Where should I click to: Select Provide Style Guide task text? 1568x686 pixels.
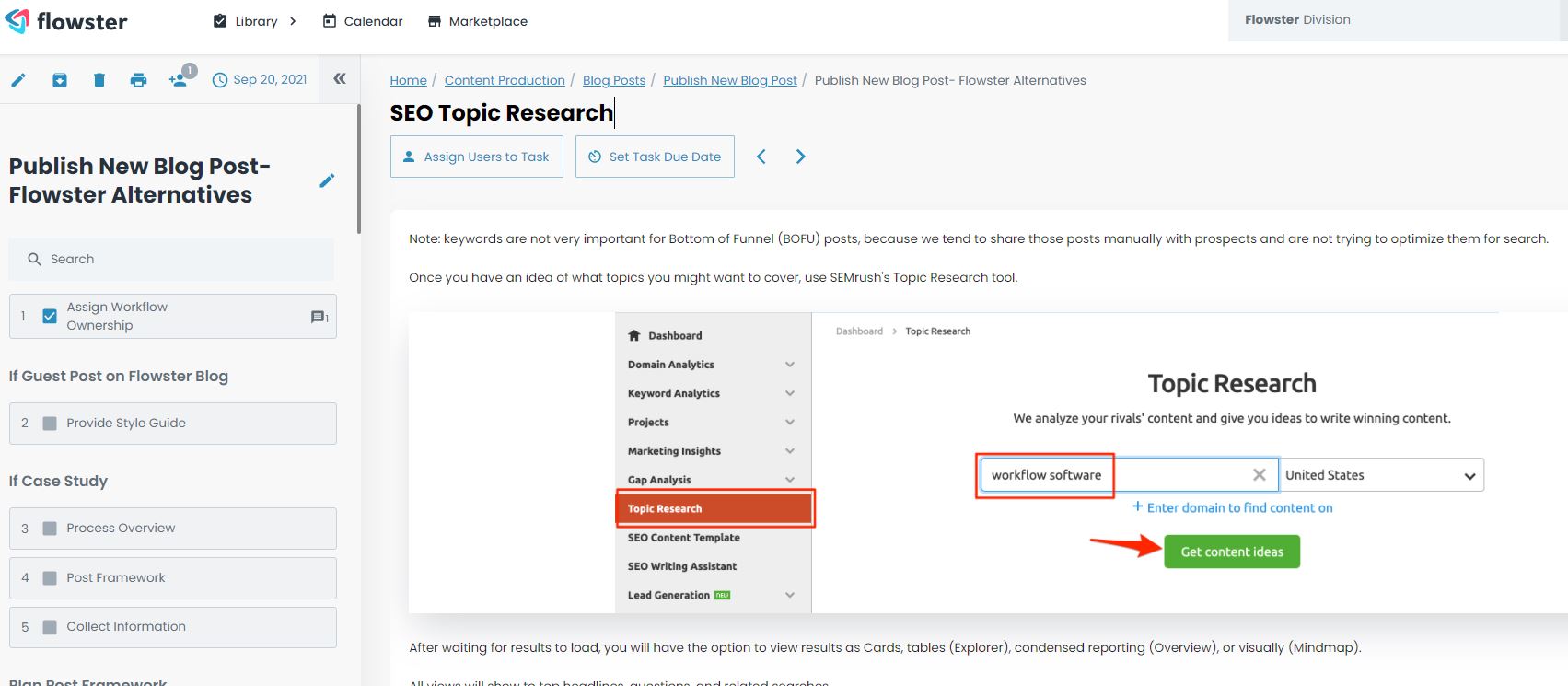(x=126, y=424)
